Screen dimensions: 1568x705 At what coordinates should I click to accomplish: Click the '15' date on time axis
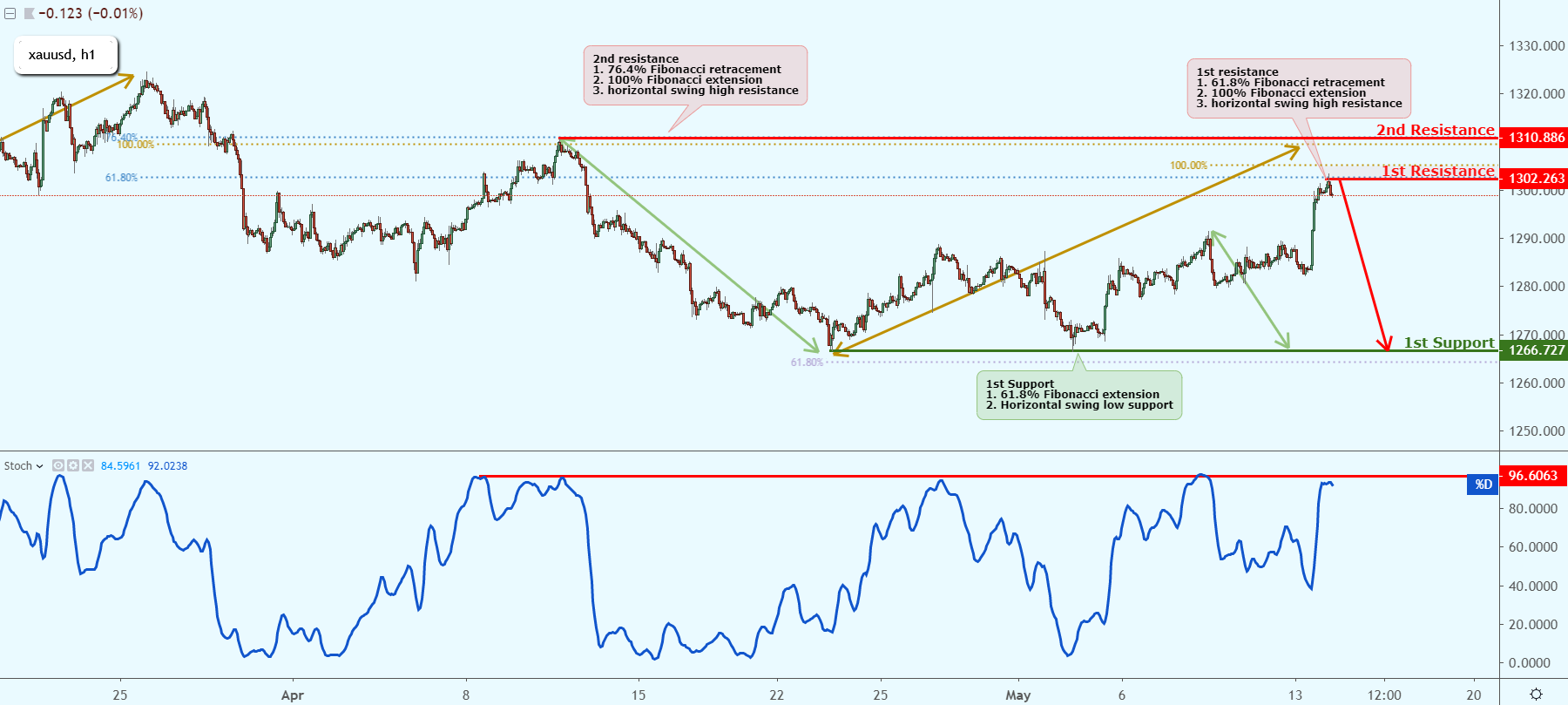pos(639,695)
